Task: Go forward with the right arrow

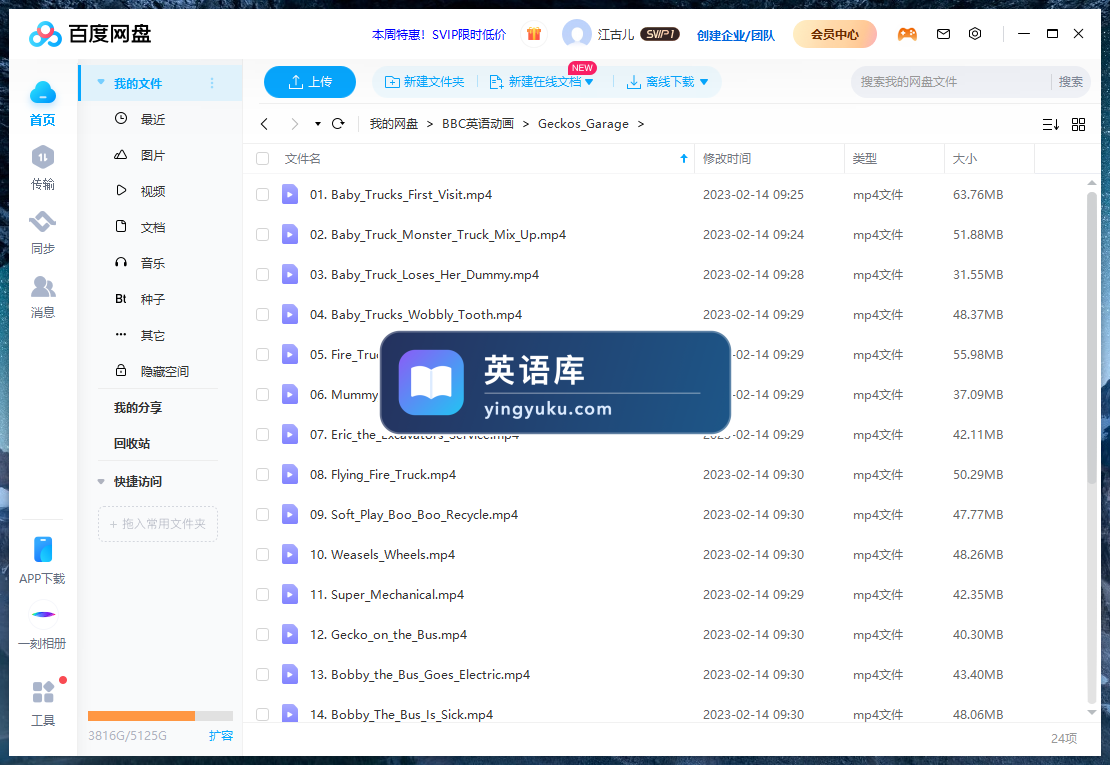Action: 294,124
